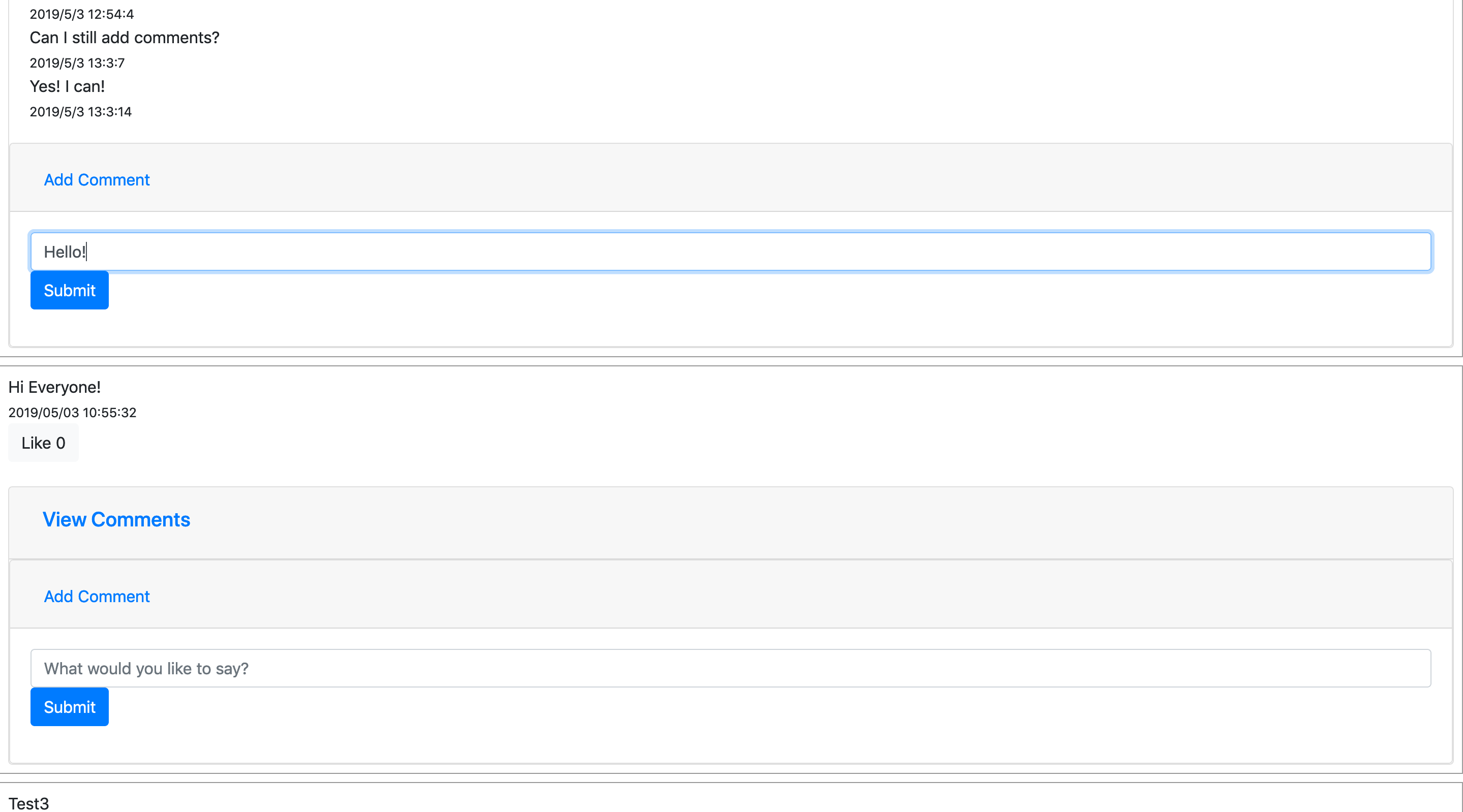The height and width of the screenshot is (812, 1463).
Task: Click the 12:54:4 comment timestamp
Action: click(x=82, y=14)
